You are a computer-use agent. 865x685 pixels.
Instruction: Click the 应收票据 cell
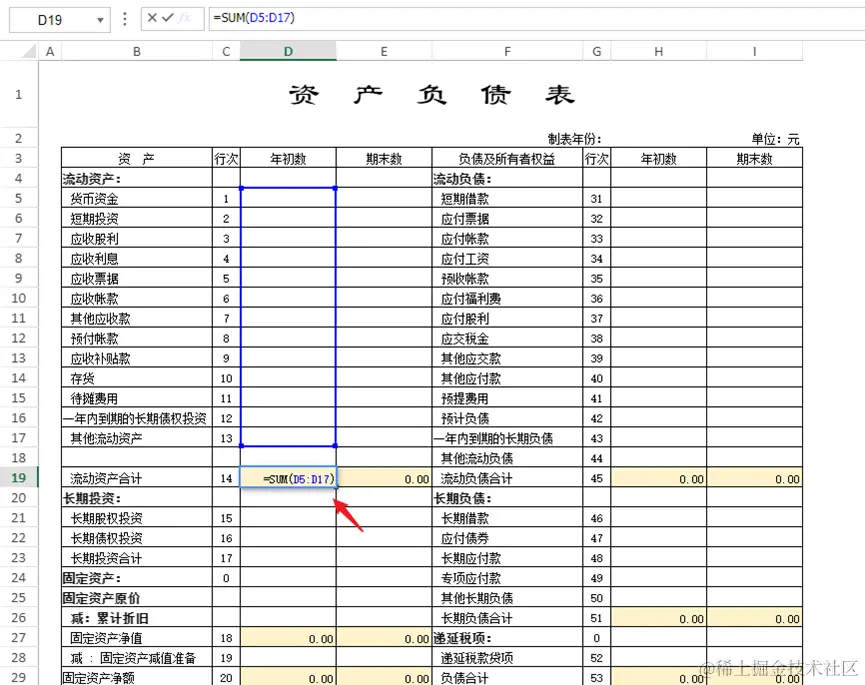coord(137,278)
